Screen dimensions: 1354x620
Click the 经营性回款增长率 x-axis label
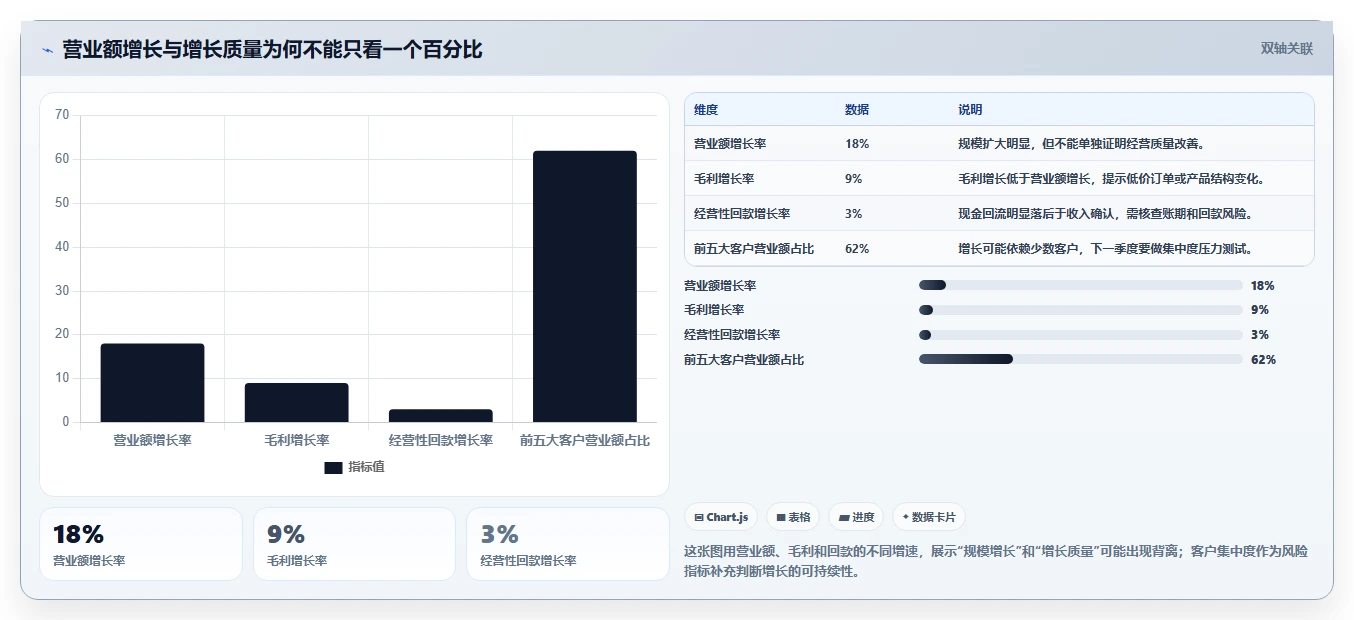pyautogui.click(x=440, y=440)
